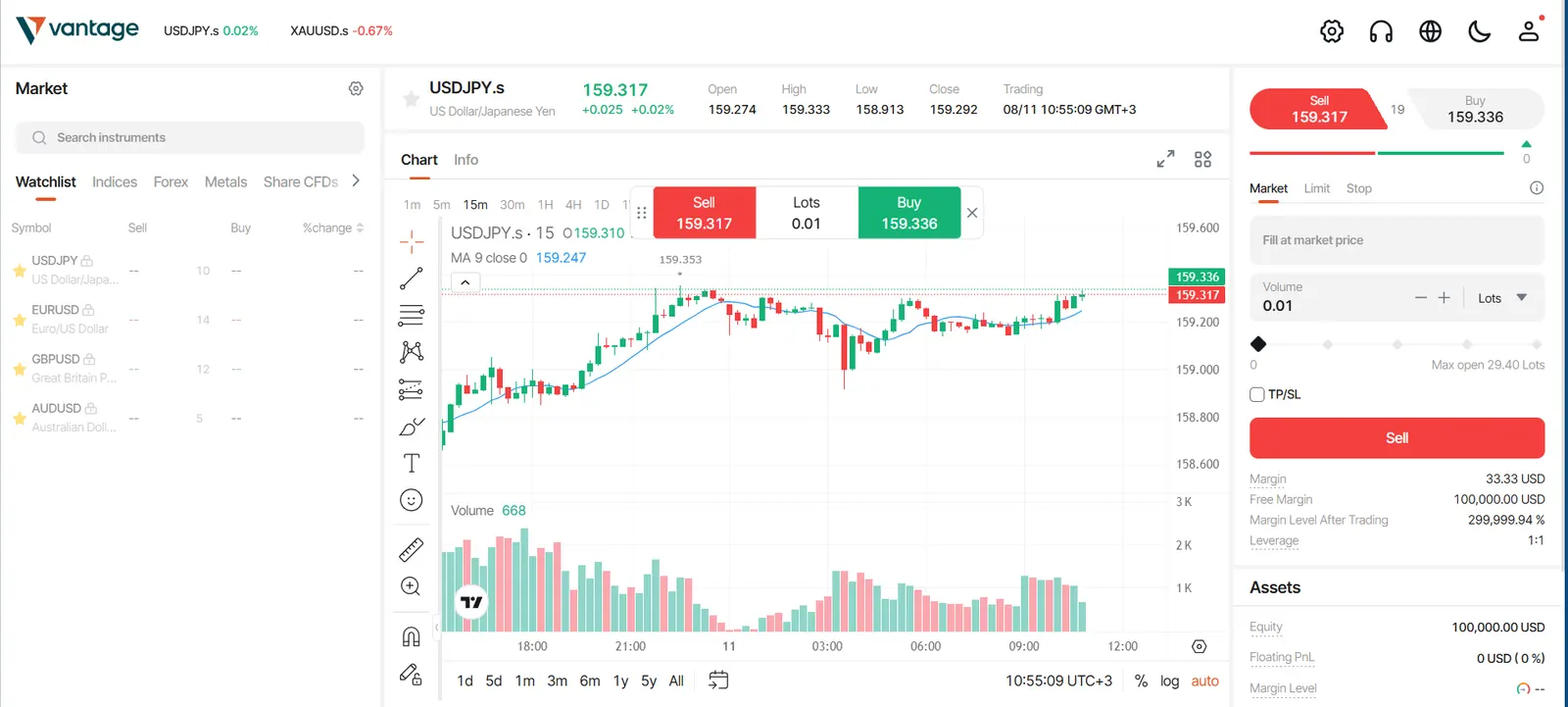Open the Info tab
This screenshot has height=707, width=1568.
tap(465, 160)
